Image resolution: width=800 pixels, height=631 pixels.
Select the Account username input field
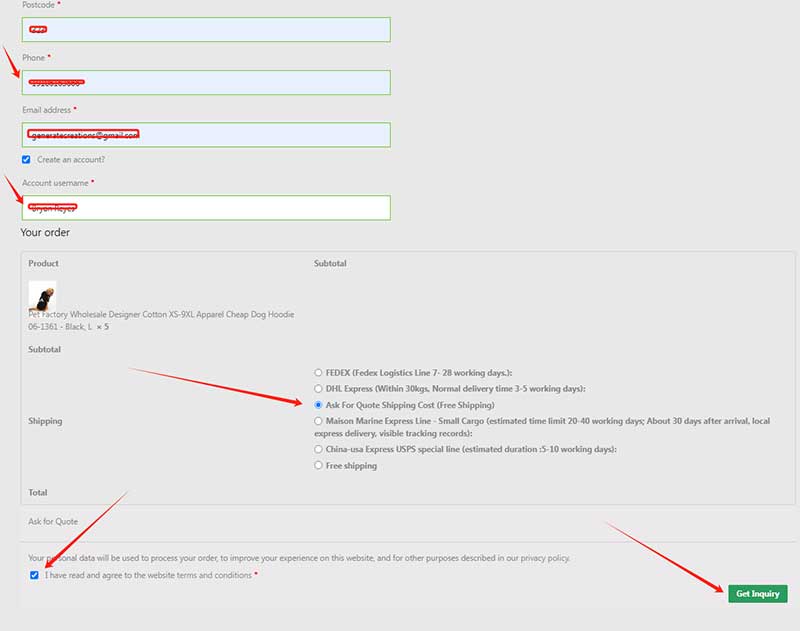(x=206, y=207)
